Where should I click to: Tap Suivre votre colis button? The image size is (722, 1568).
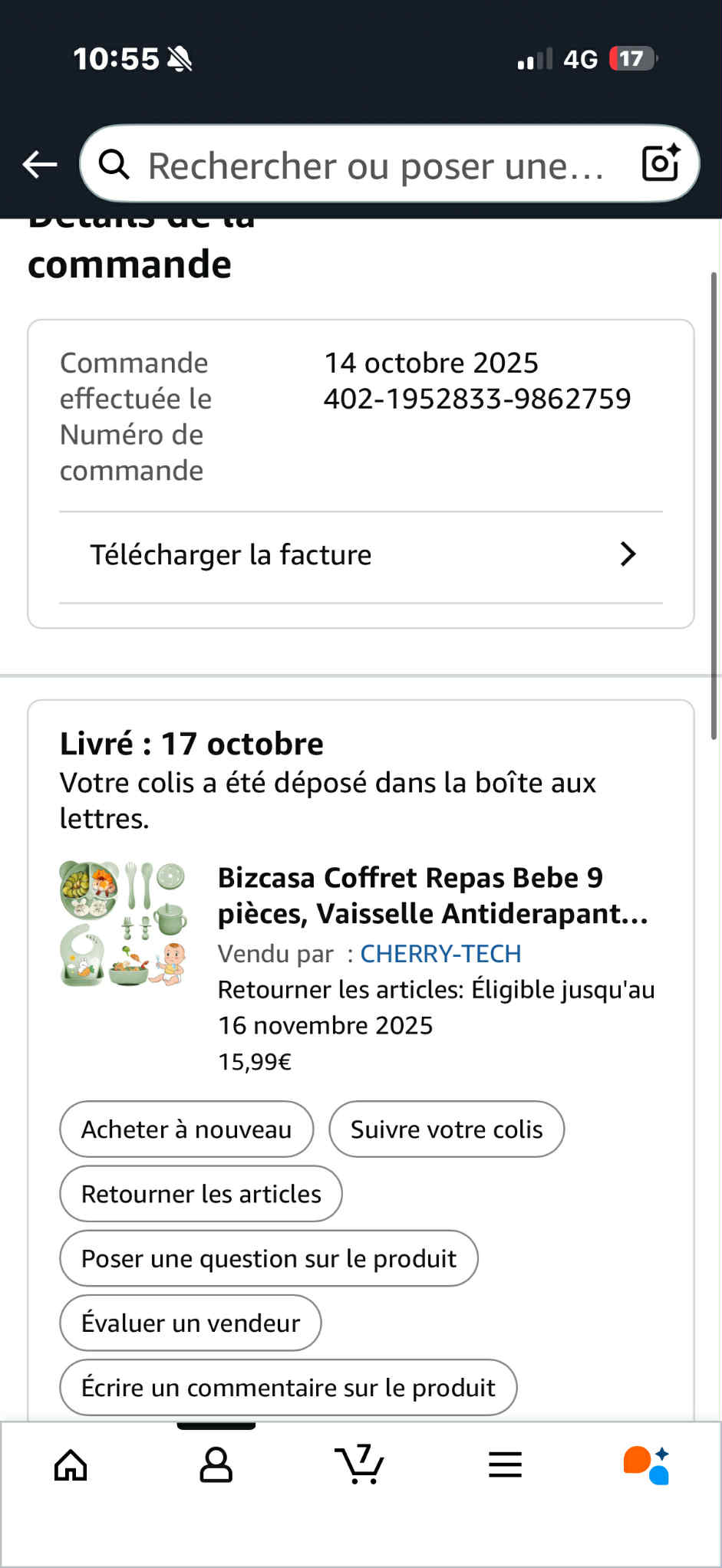coord(447,1129)
